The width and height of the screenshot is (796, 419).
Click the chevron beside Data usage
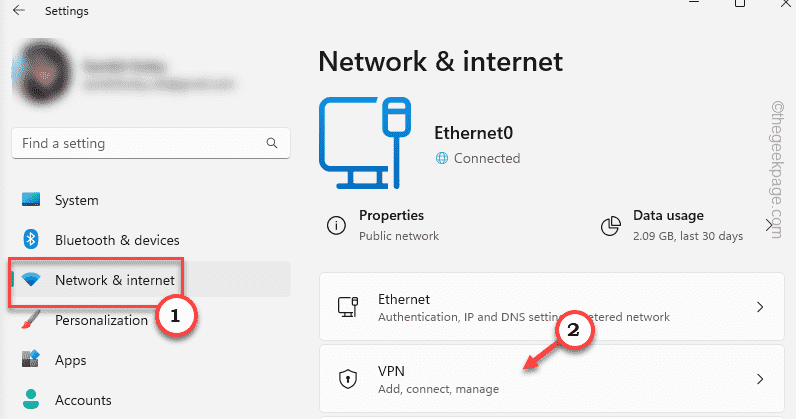coord(769,226)
